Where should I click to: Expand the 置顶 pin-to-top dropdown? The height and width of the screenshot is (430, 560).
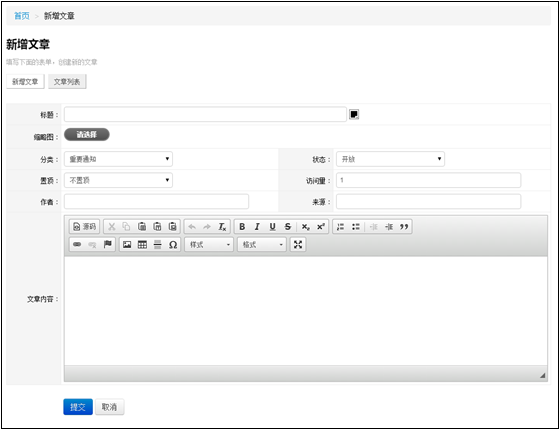pyautogui.click(x=118, y=180)
